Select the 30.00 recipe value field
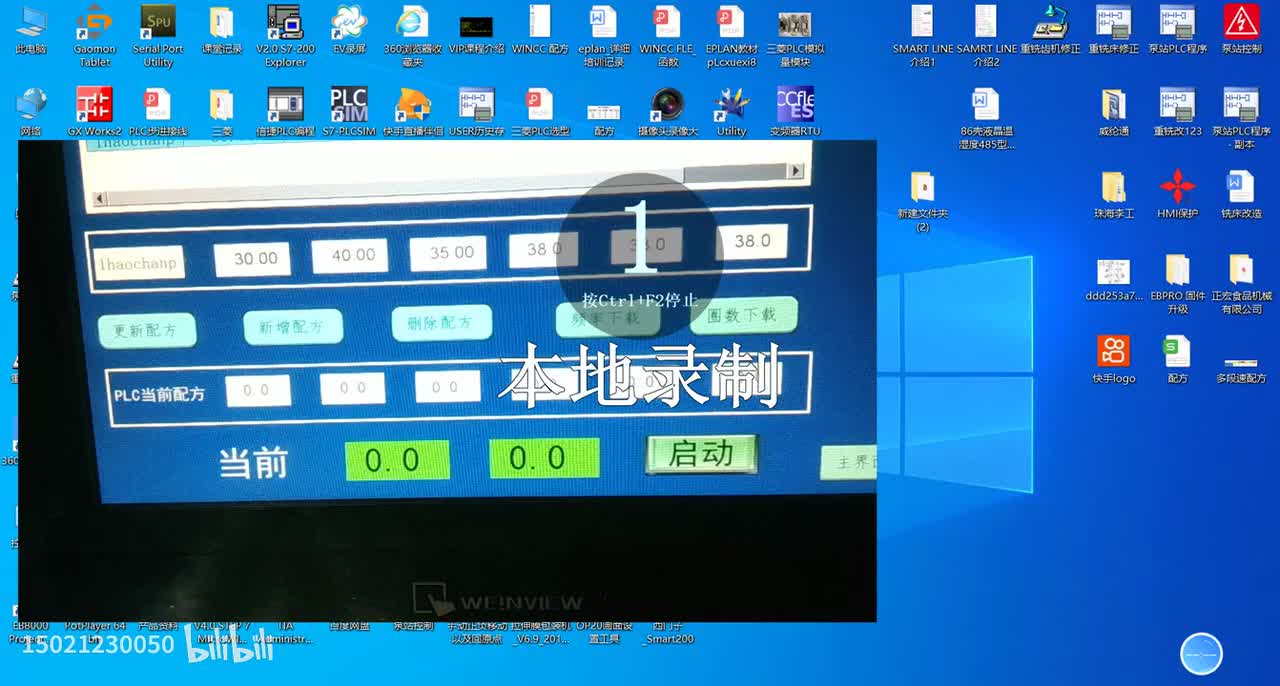Screen dimensions: 1280x686 tap(252, 259)
